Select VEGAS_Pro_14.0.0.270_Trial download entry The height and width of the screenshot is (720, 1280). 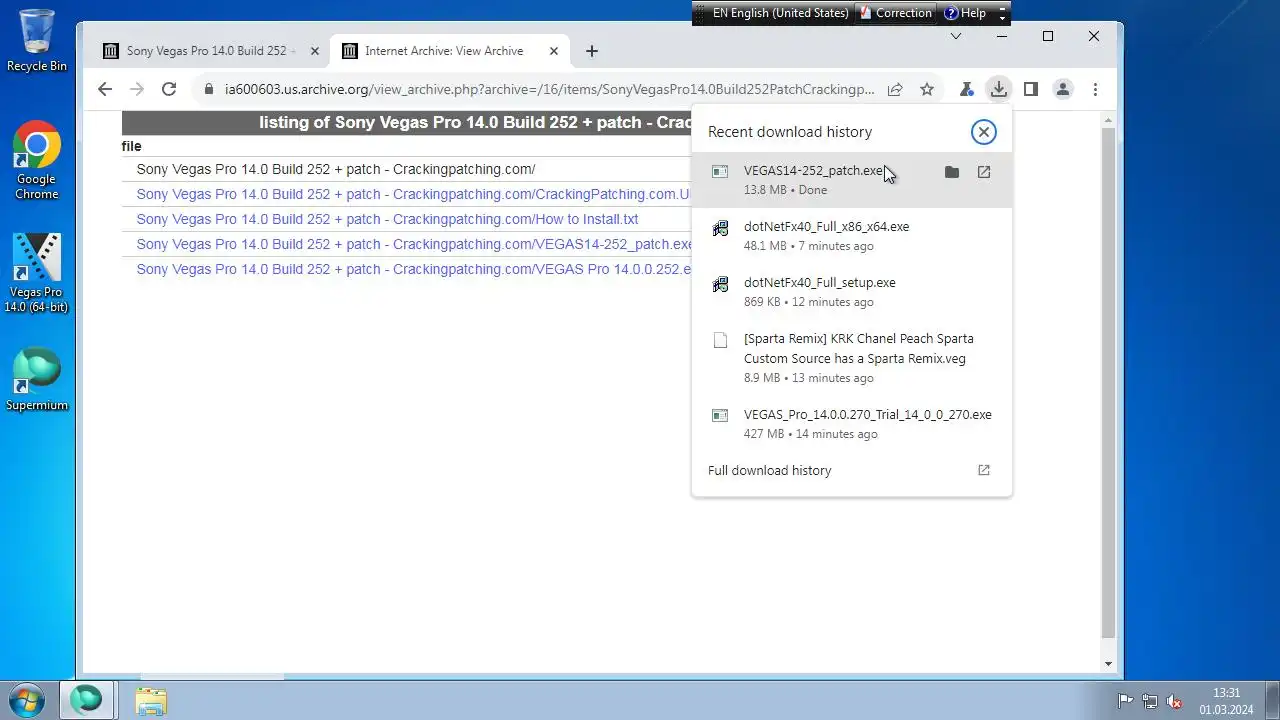[x=852, y=424]
